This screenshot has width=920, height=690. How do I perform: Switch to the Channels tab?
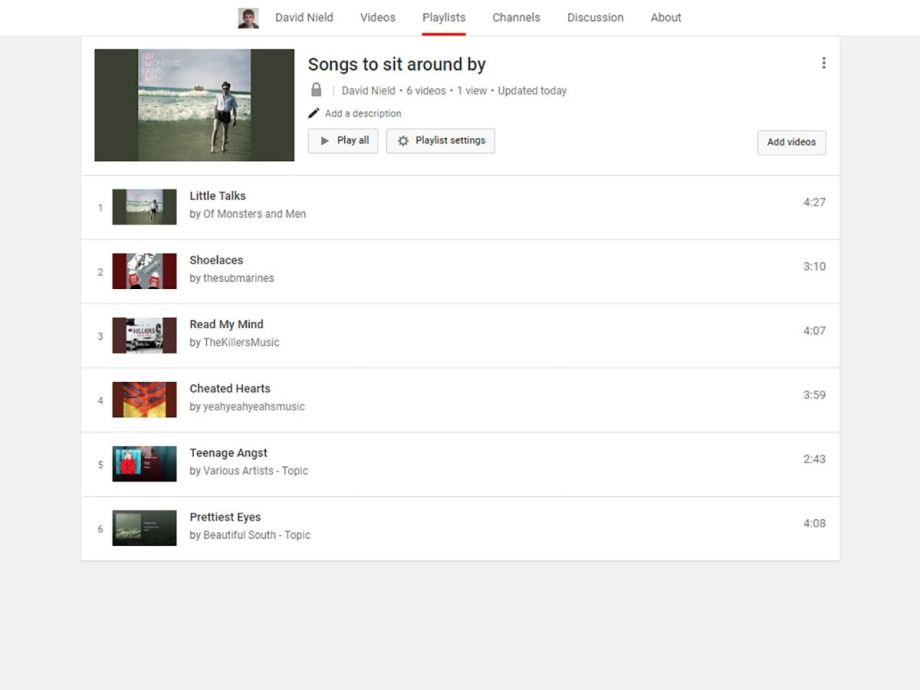516,17
